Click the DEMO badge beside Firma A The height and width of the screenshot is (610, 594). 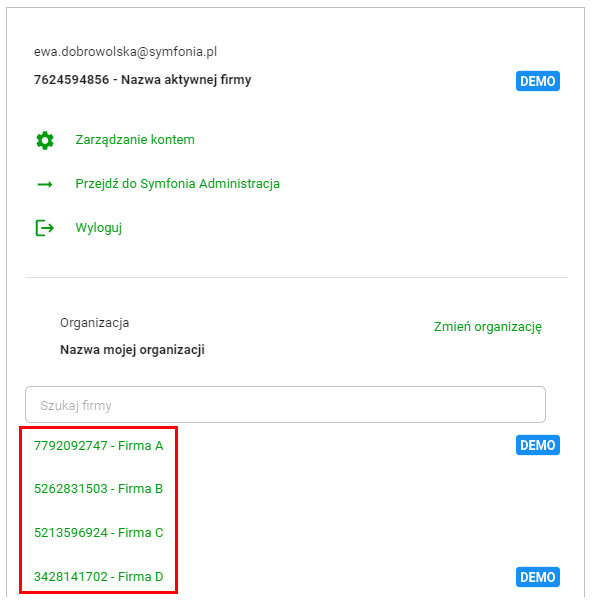538,445
